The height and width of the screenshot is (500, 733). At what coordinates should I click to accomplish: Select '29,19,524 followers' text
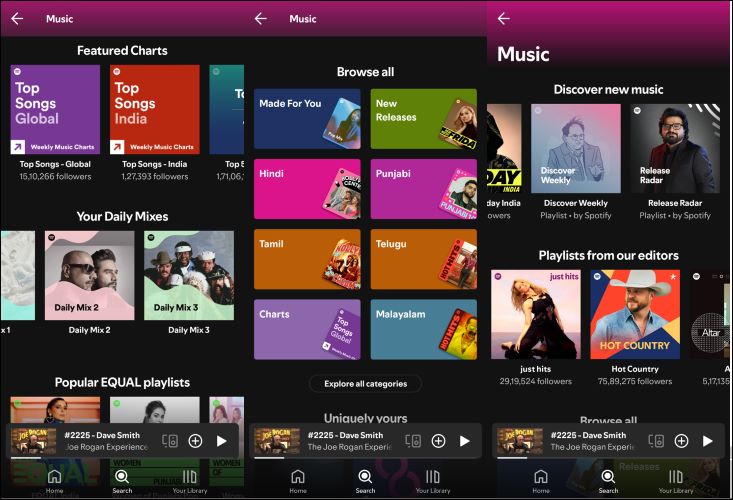point(536,381)
